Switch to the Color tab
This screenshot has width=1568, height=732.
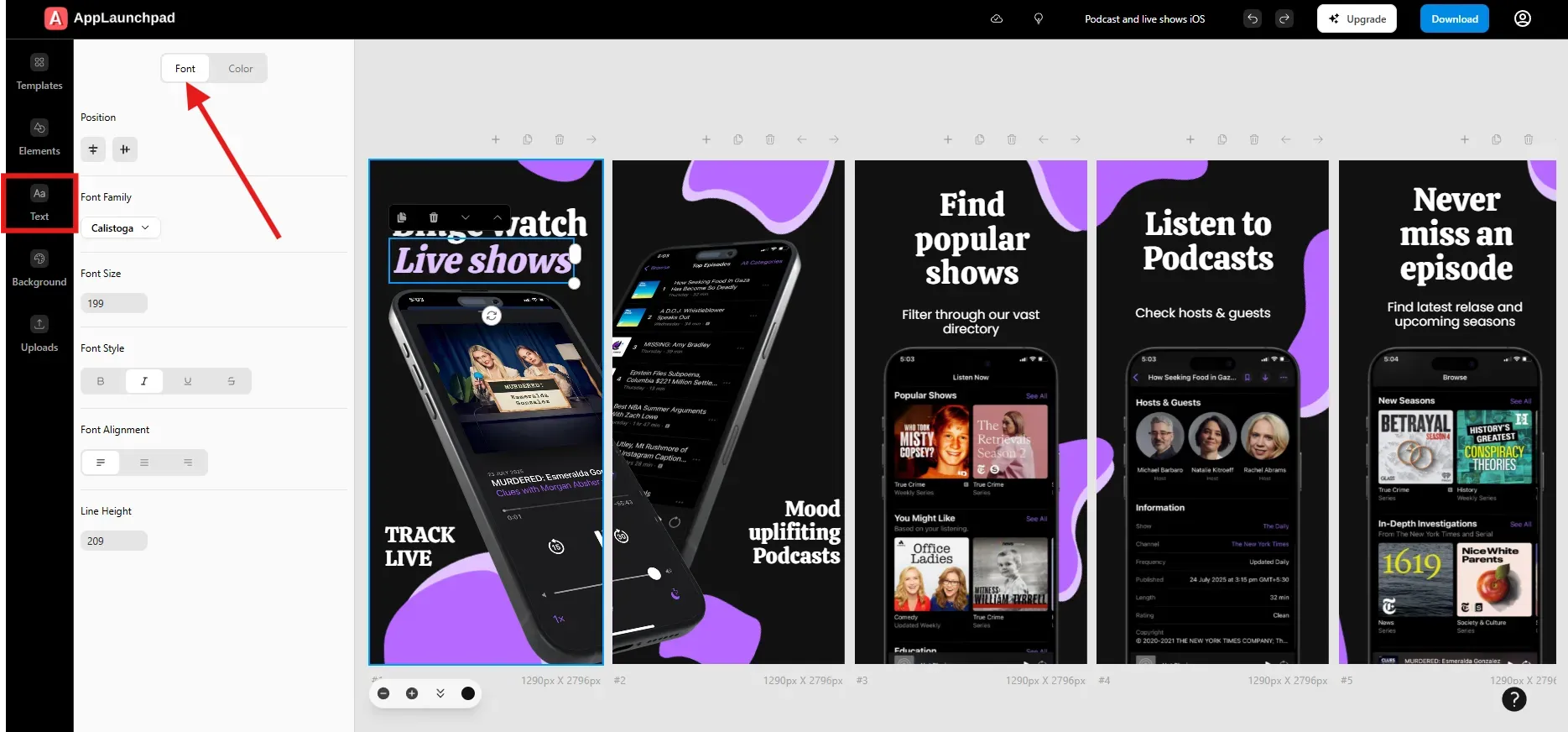240,69
